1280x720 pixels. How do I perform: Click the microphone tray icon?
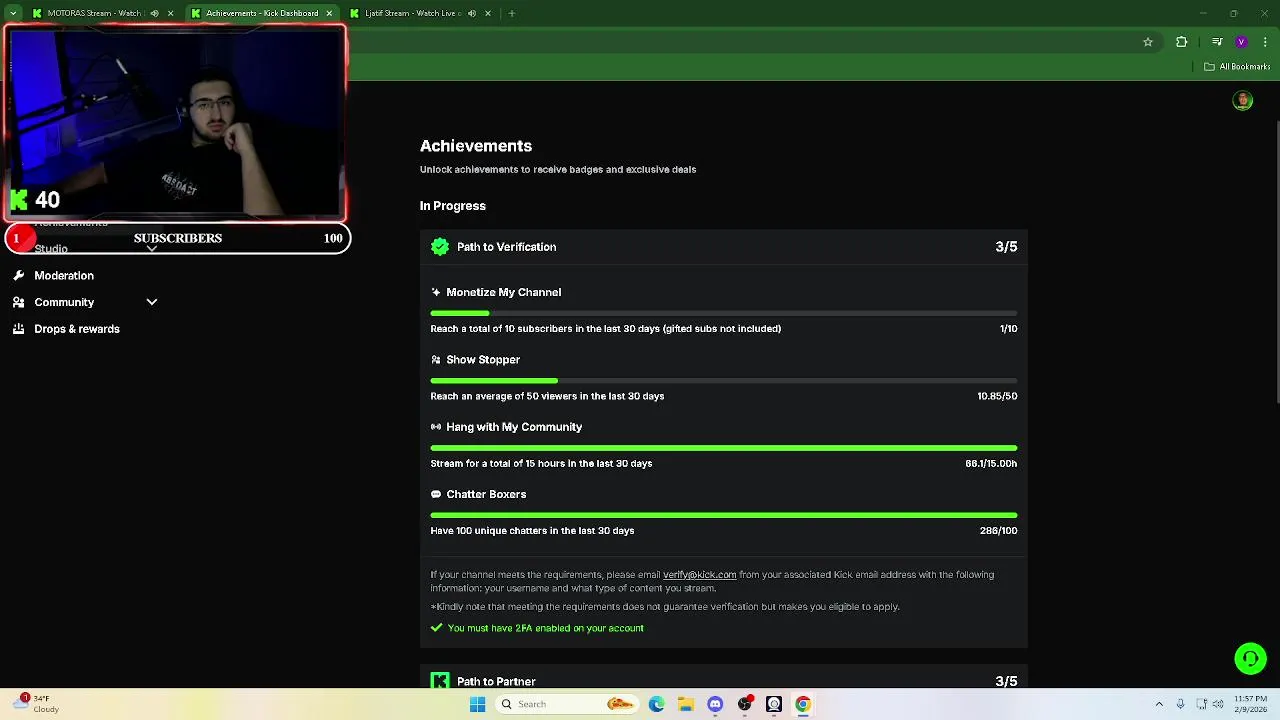(x=1181, y=704)
